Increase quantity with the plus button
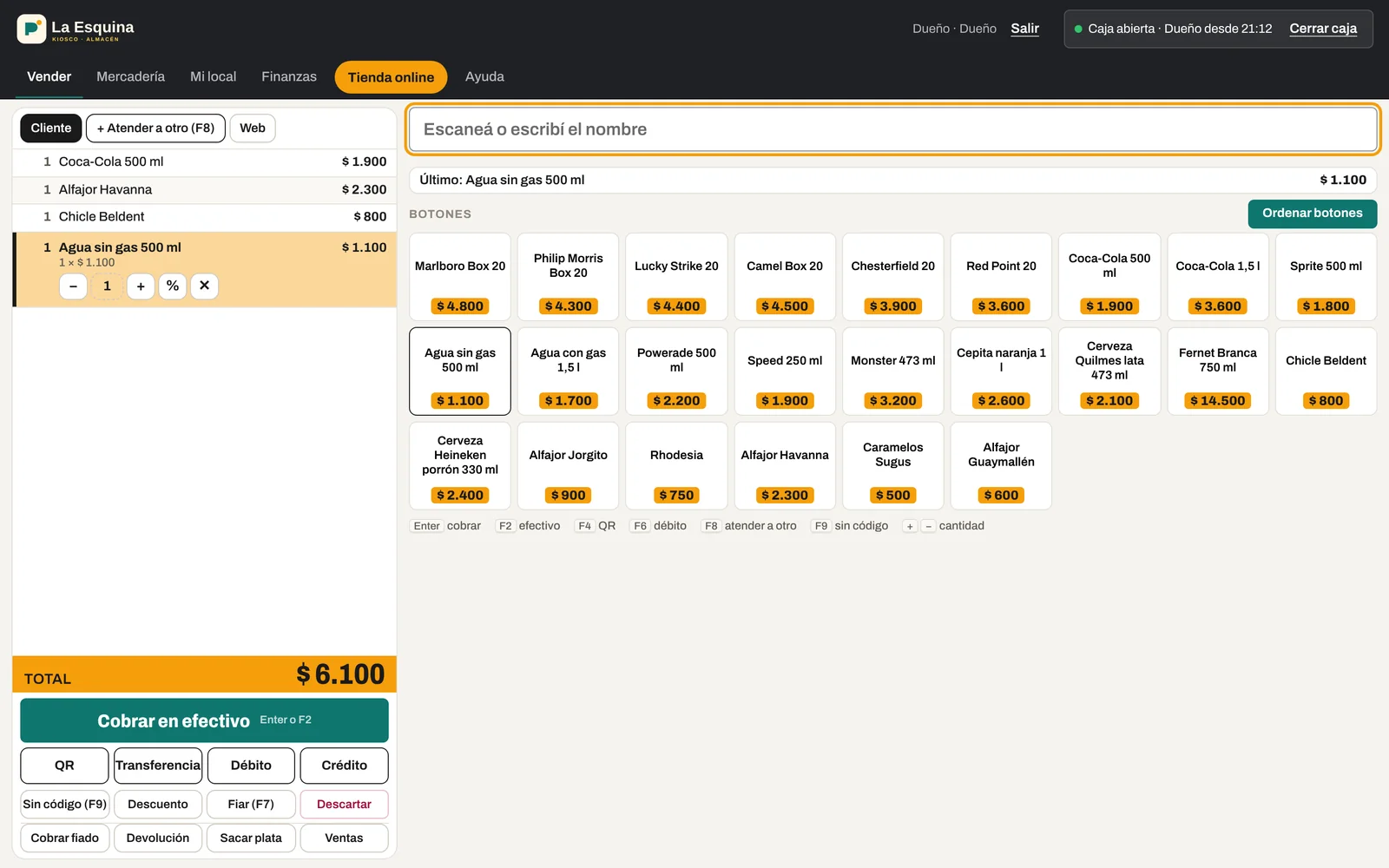The height and width of the screenshot is (868, 1389). click(141, 286)
